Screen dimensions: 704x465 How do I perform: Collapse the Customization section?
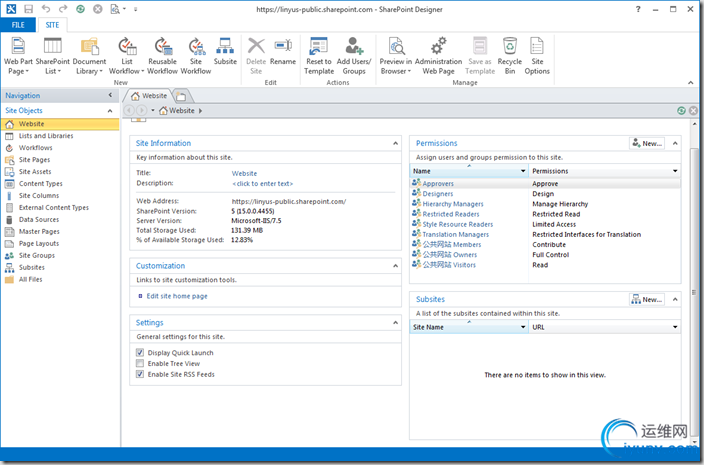pyautogui.click(x=395, y=266)
